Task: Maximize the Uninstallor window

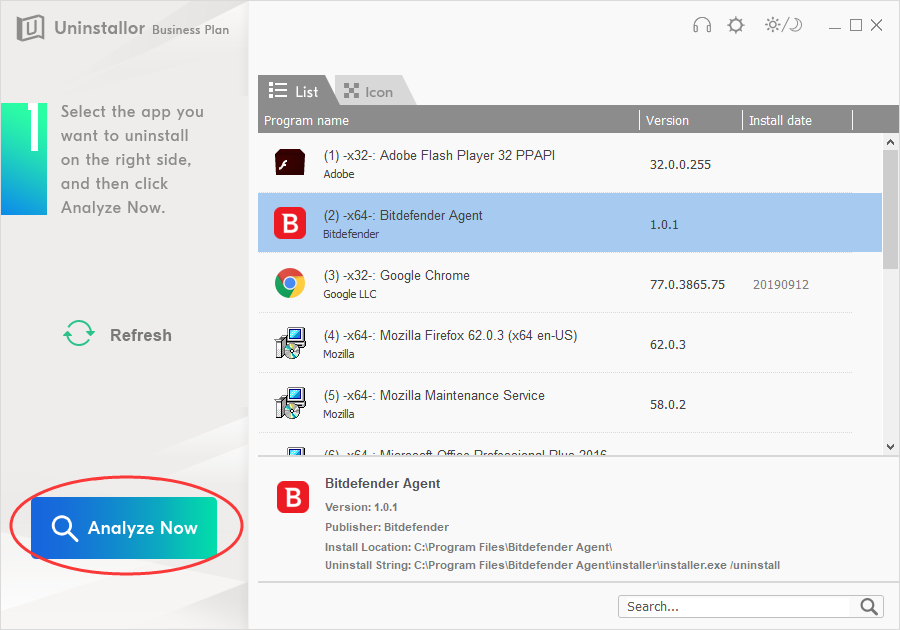Action: [856, 25]
